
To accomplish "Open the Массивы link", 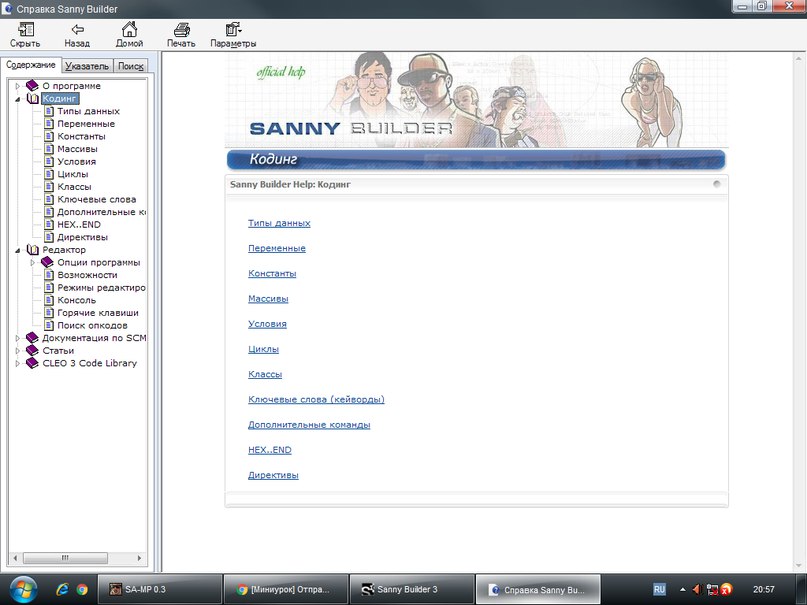I will [268, 299].
